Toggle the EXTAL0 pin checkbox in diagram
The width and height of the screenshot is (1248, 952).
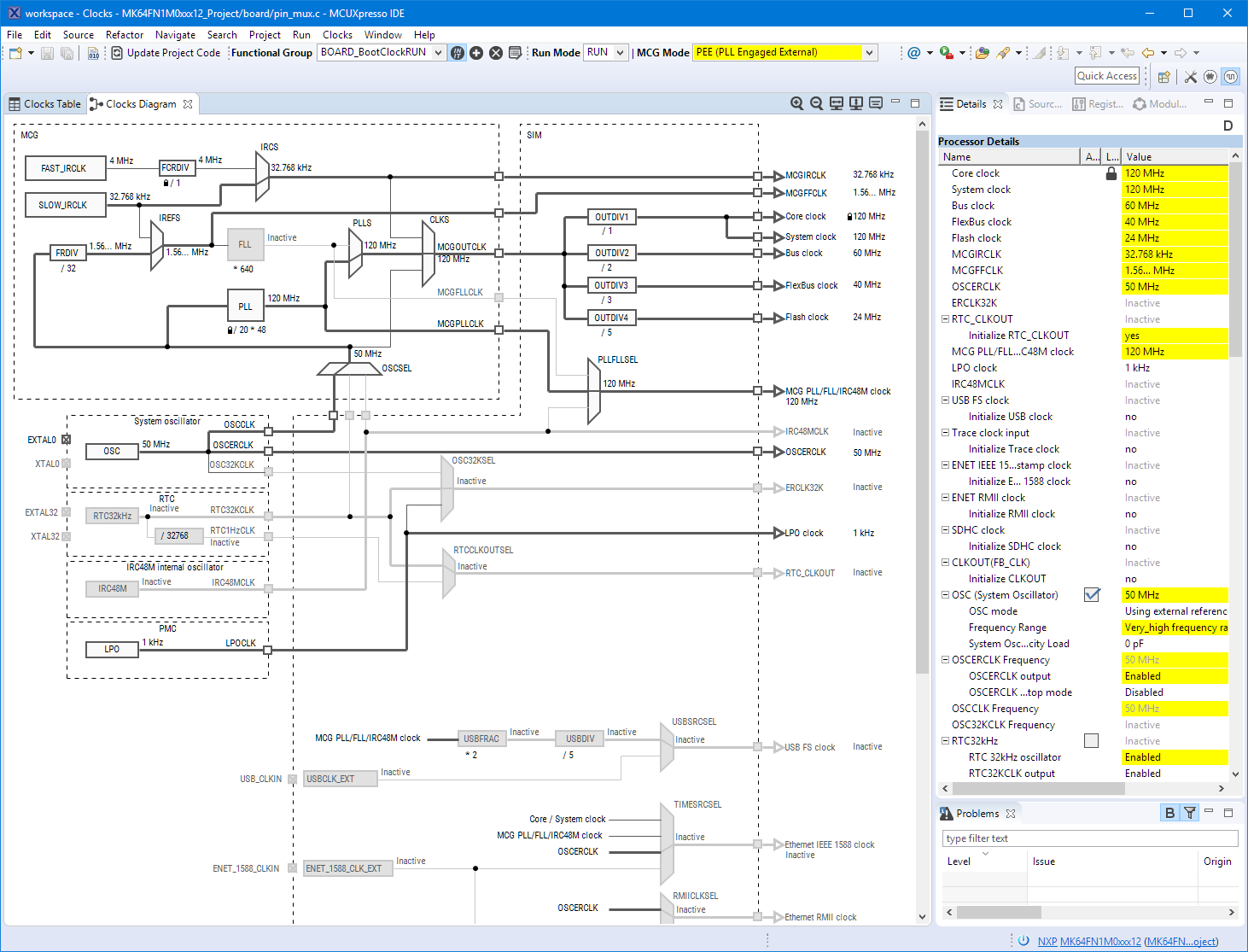pos(66,440)
